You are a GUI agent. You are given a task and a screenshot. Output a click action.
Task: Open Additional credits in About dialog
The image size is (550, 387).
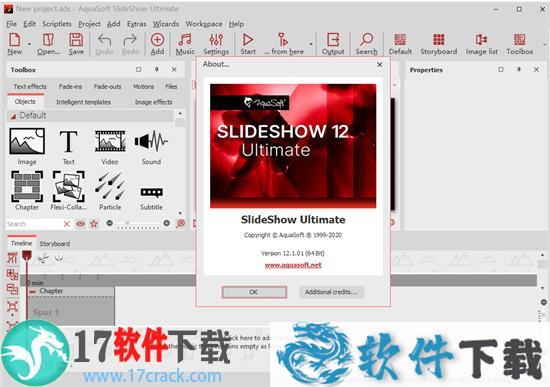point(331,292)
